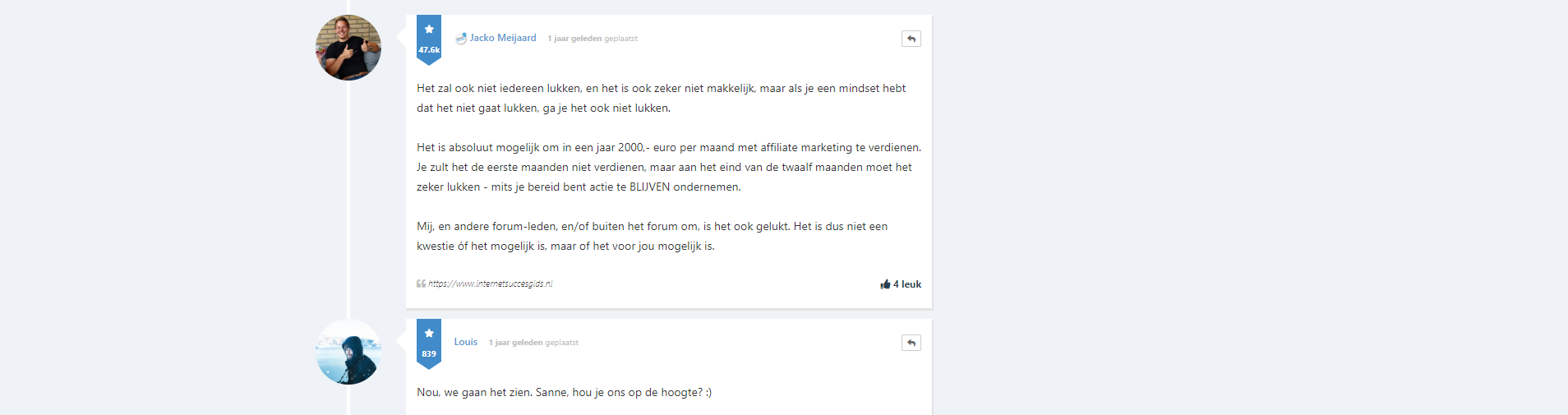Viewport: 1568px width, 415px height.
Task: Click Louis's message 'Nou, we gaan het zien'
Action: pos(564,392)
